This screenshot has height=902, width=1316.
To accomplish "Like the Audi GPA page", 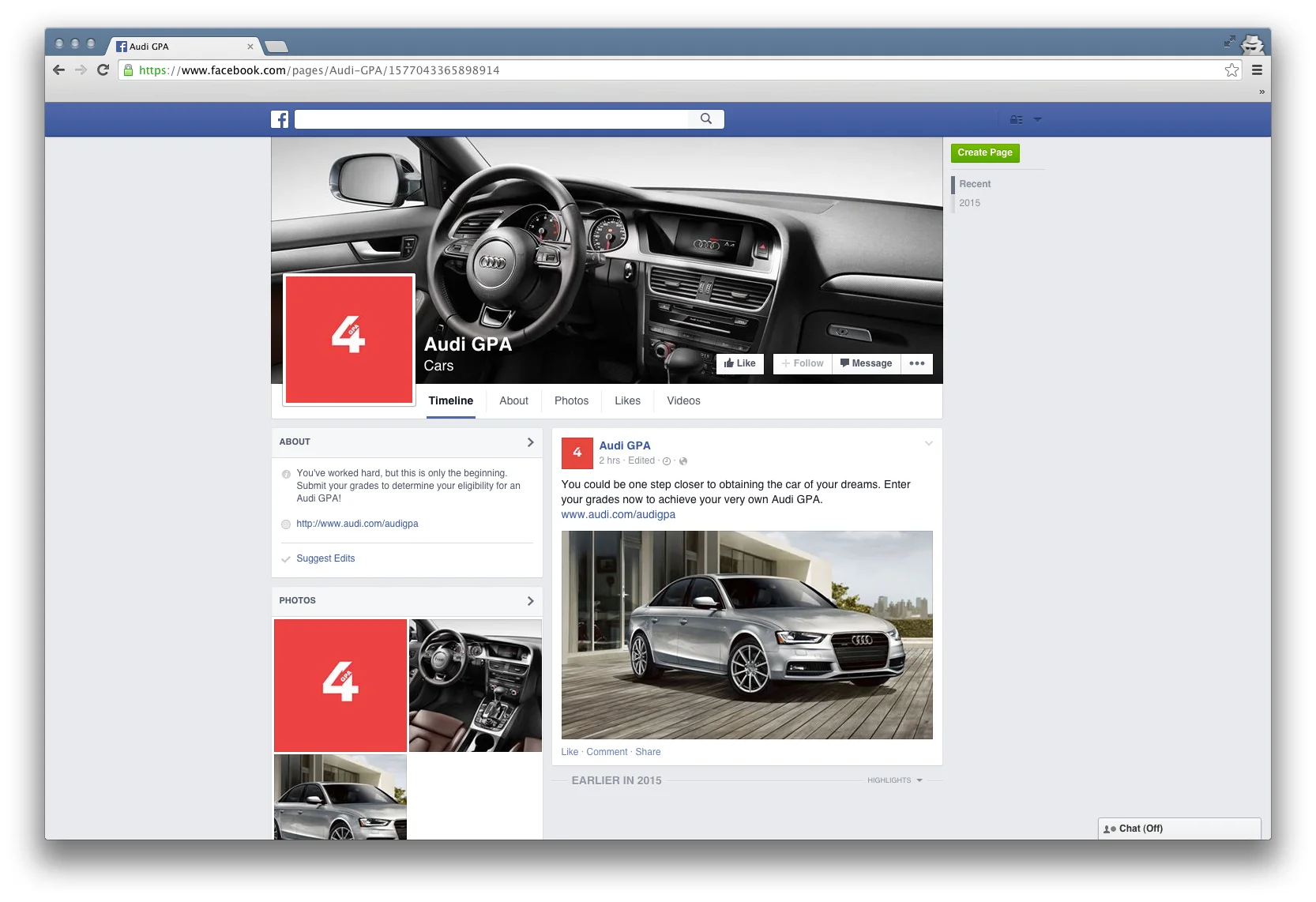I will tap(739, 363).
